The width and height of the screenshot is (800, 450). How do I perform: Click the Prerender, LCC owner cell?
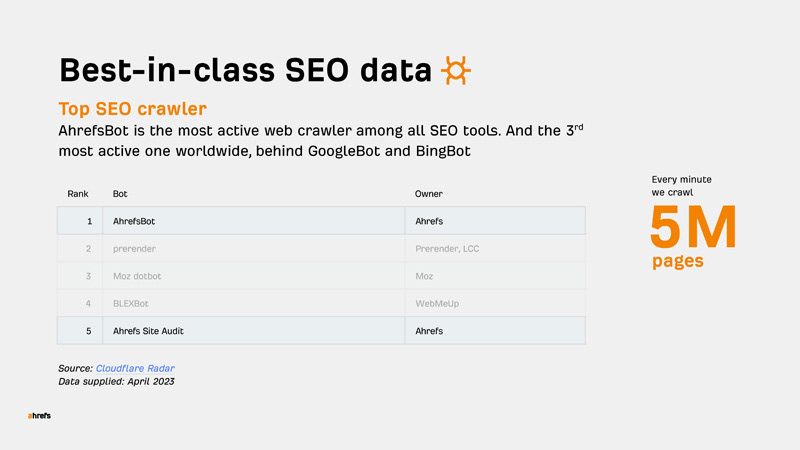pos(447,249)
